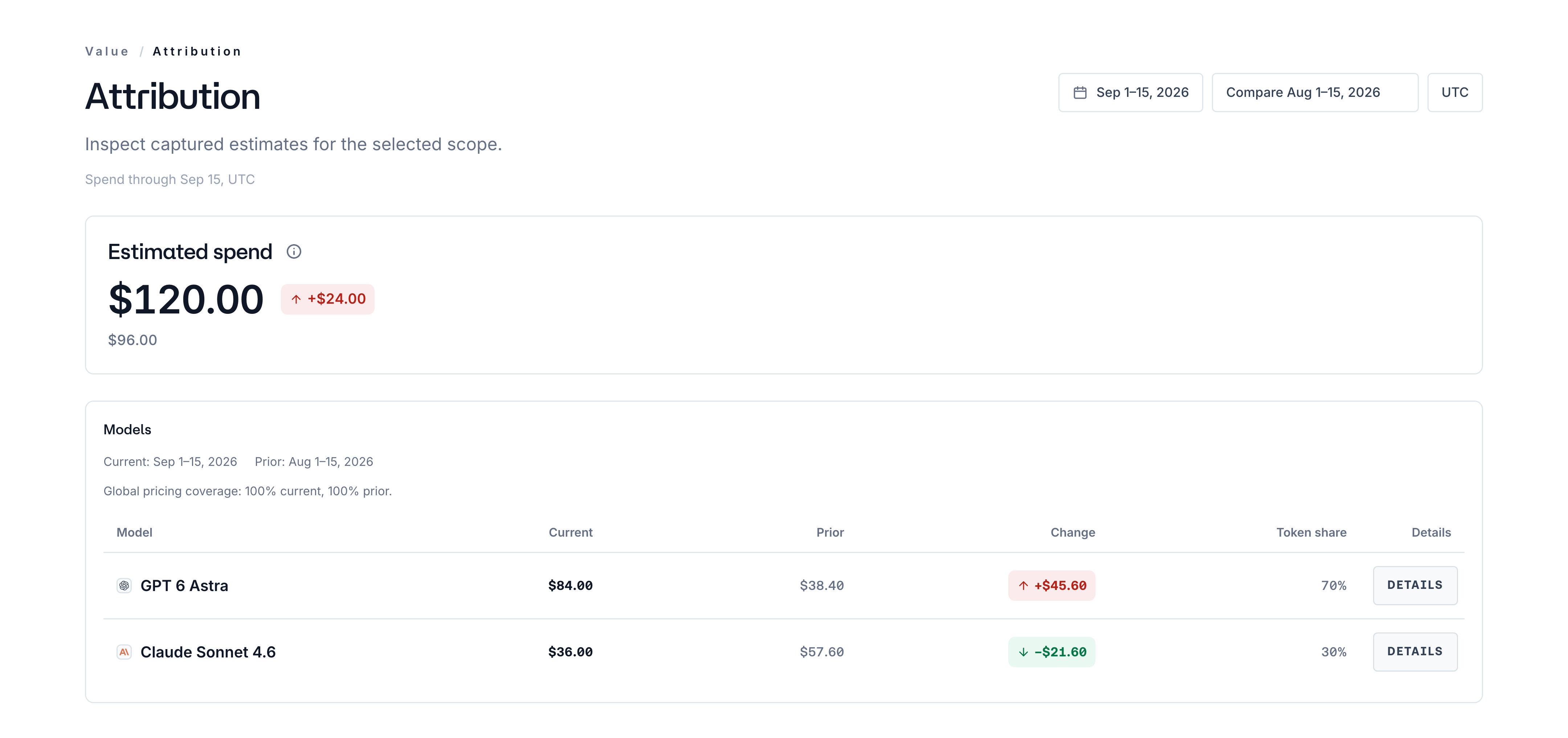Click the Claude Sonnet 4.6 logo icon
Viewport: 1568px width, 738px height.
tap(124, 652)
